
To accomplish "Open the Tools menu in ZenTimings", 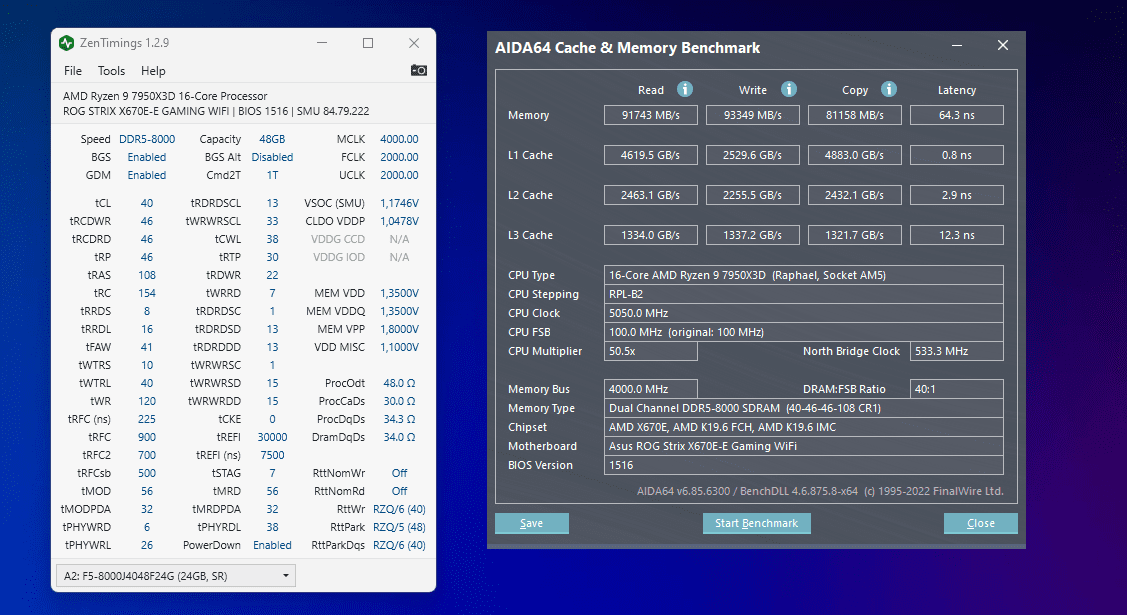I will [x=111, y=70].
